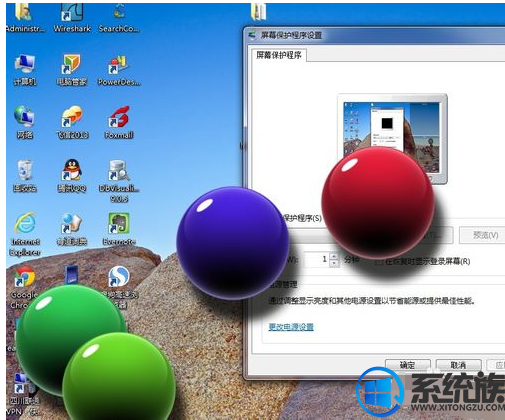Open the Network (网络) desktop icon
Image resolution: width=505 pixels, height=420 pixels.
tap(24, 117)
